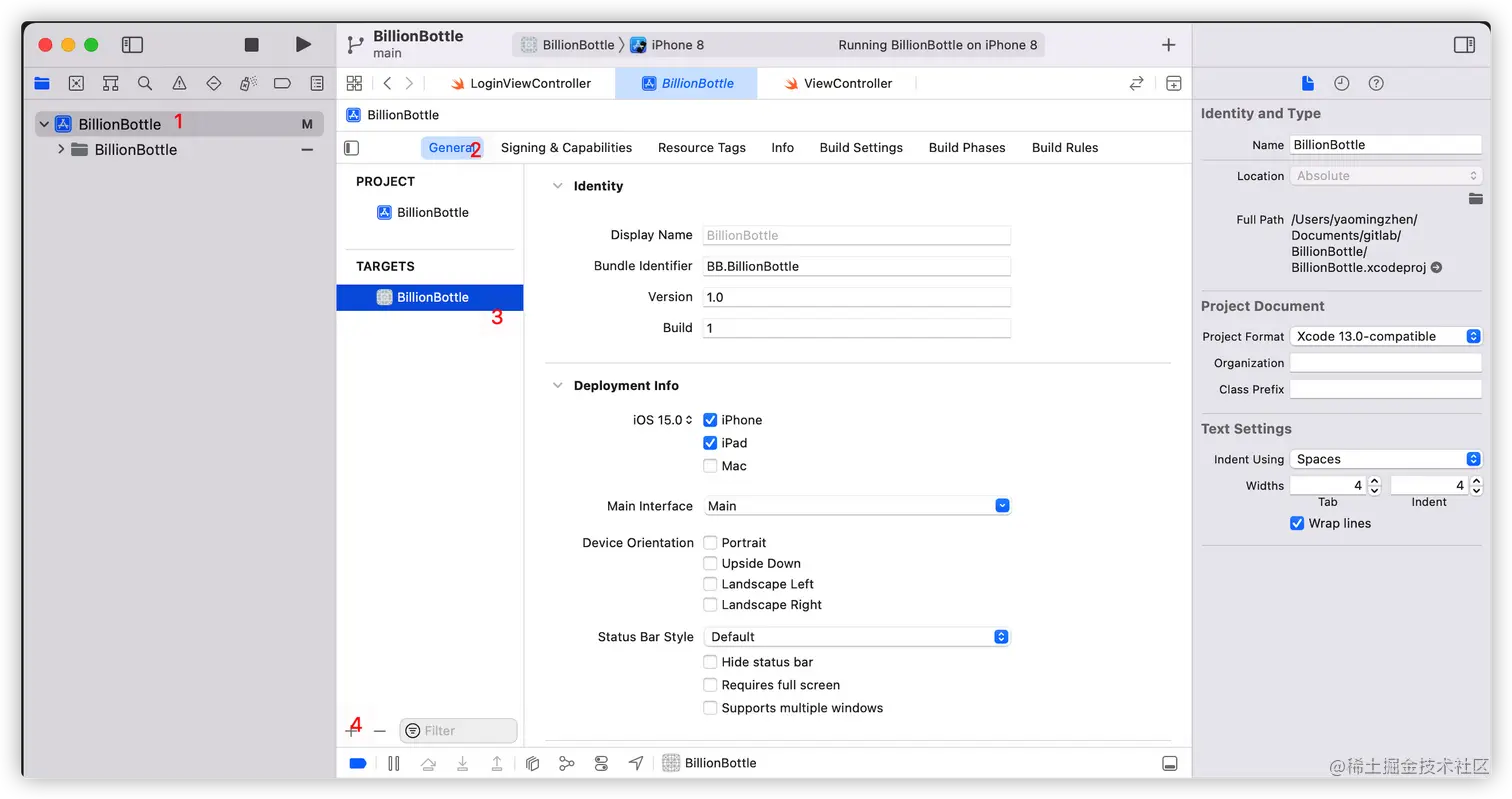
Task: Uncheck the iPad checkbox
Action: point(710,443)
